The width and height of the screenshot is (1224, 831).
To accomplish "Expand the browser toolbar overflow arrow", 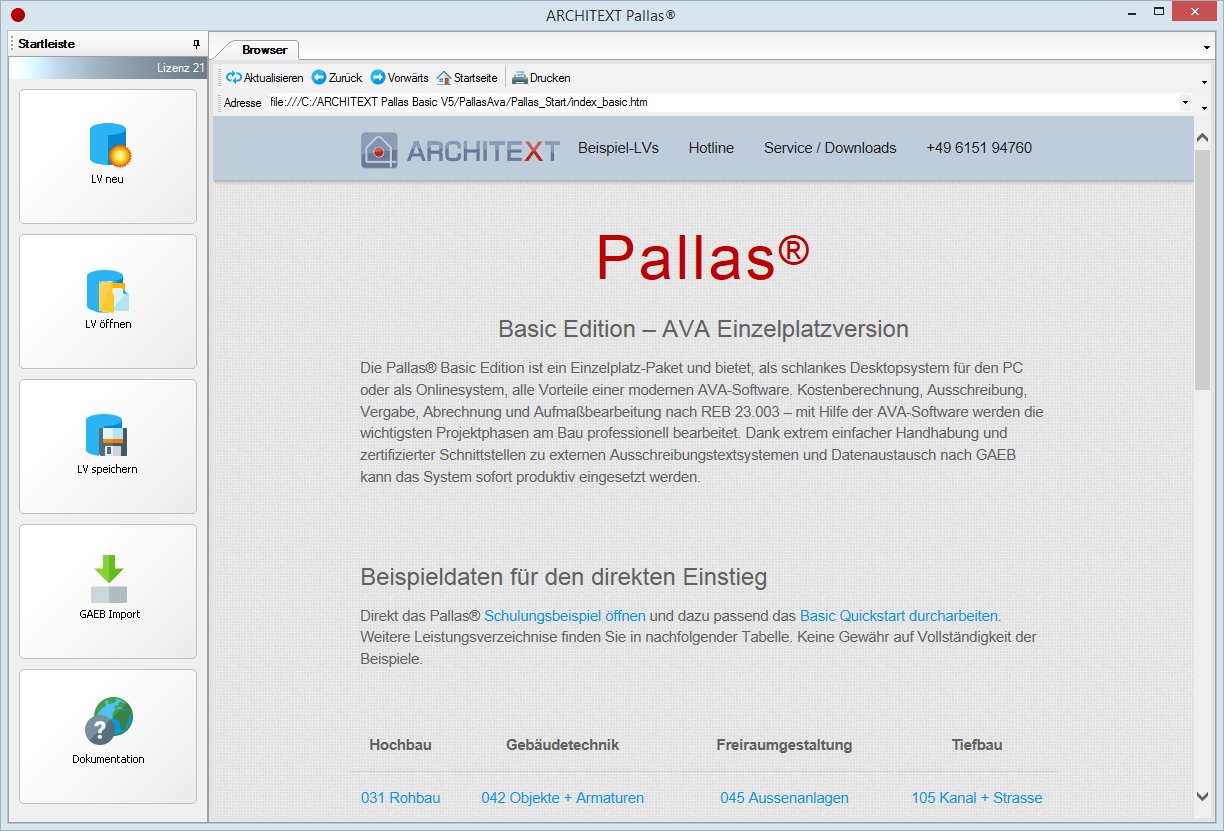I will point(1204,81).
